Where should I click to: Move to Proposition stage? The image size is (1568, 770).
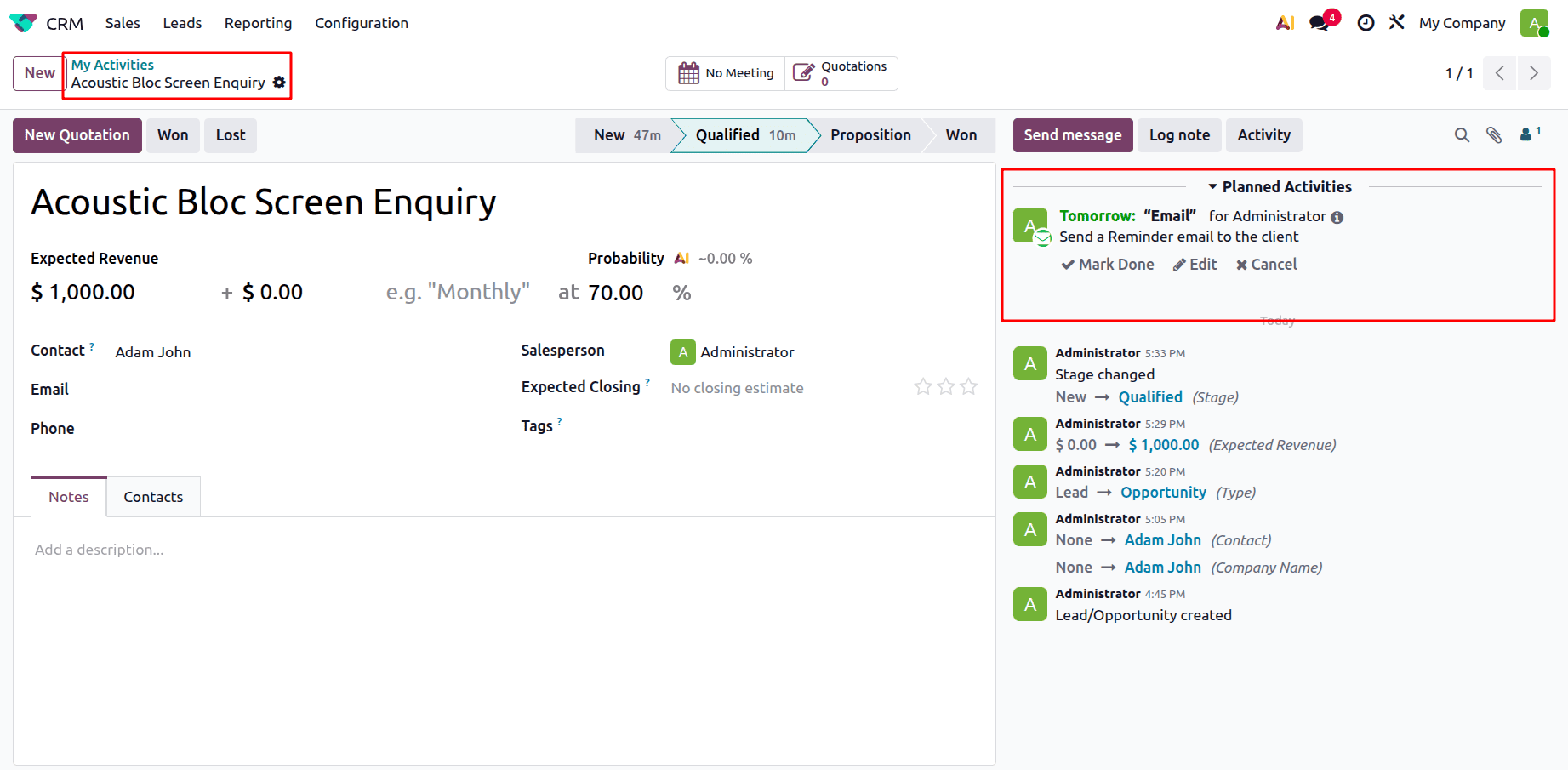(870, 135)
